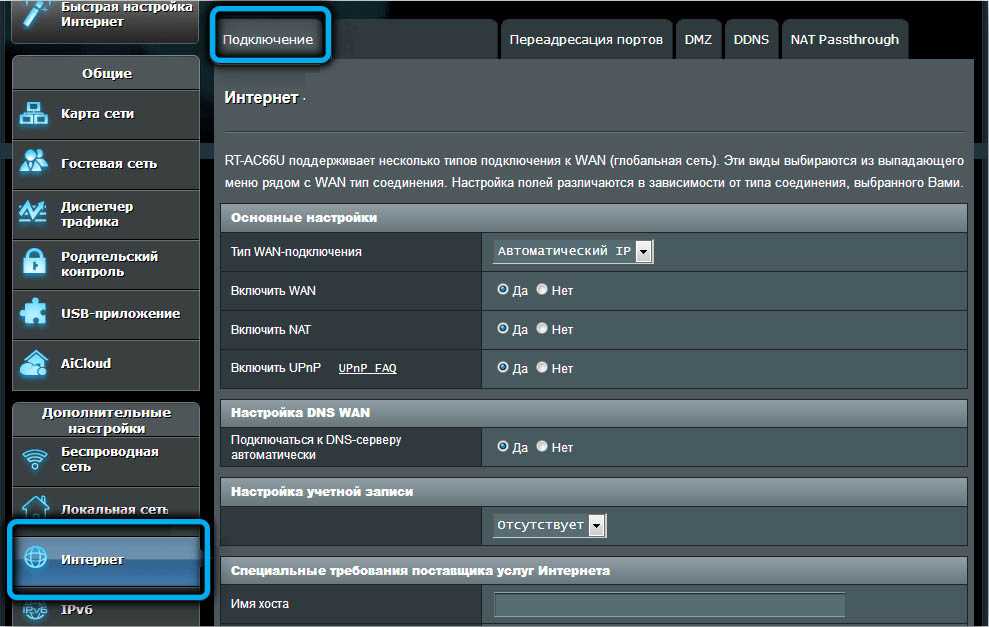
Task: Choose 'Нет' for automatic DNS server connection
Action: tap(542, 447)
